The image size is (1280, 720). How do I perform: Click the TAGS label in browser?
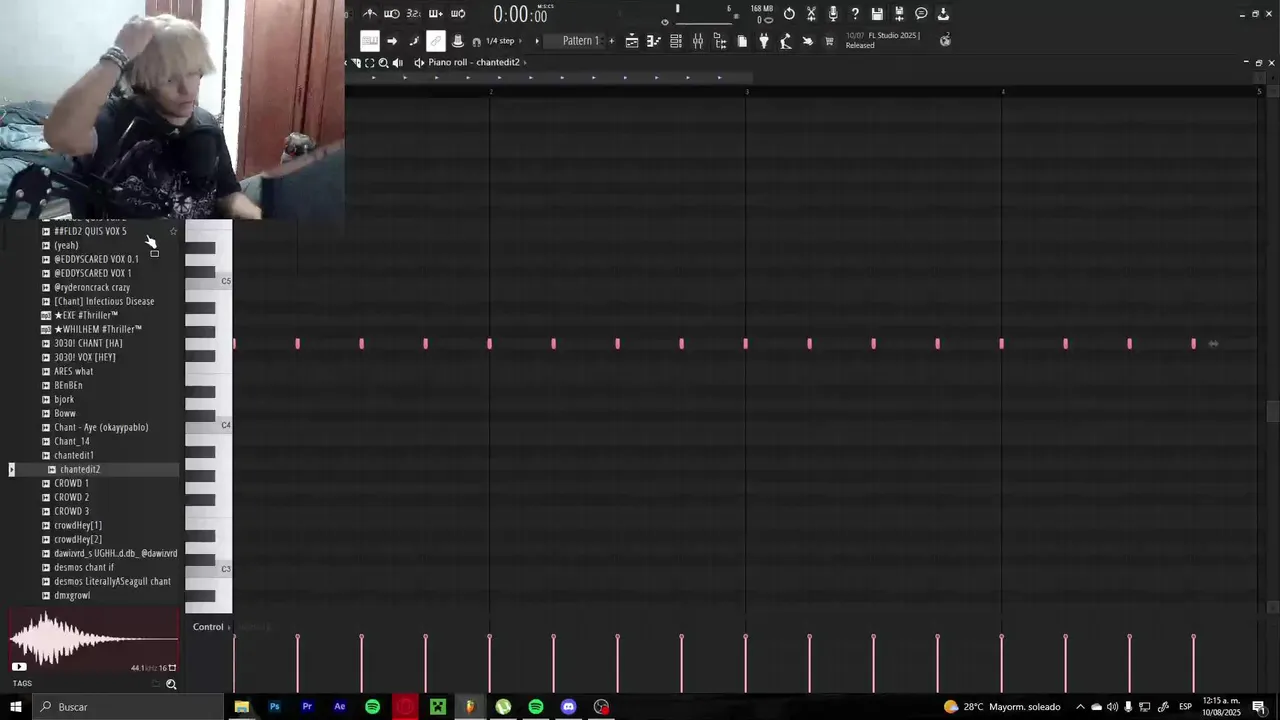22,684
